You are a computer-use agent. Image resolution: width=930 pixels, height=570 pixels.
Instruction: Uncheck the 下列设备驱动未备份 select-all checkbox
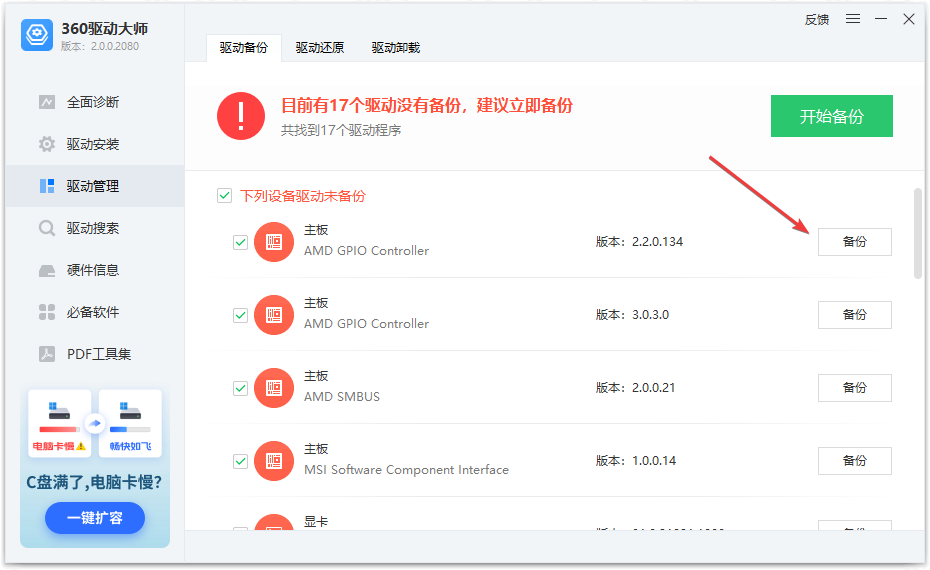coord(225,196)
